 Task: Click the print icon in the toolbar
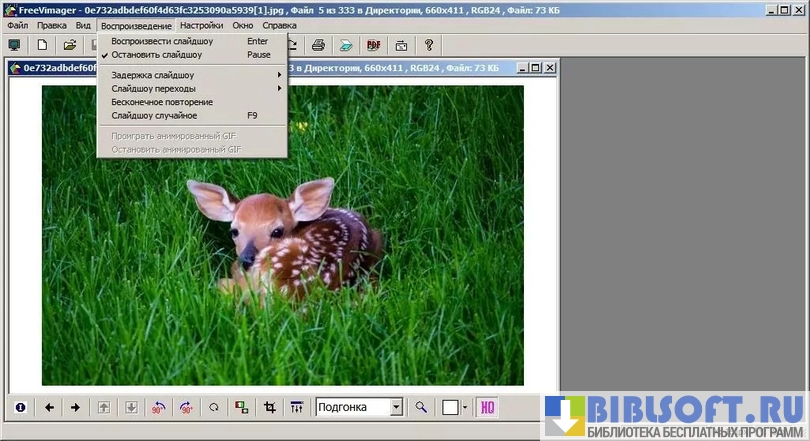[318, 45]
